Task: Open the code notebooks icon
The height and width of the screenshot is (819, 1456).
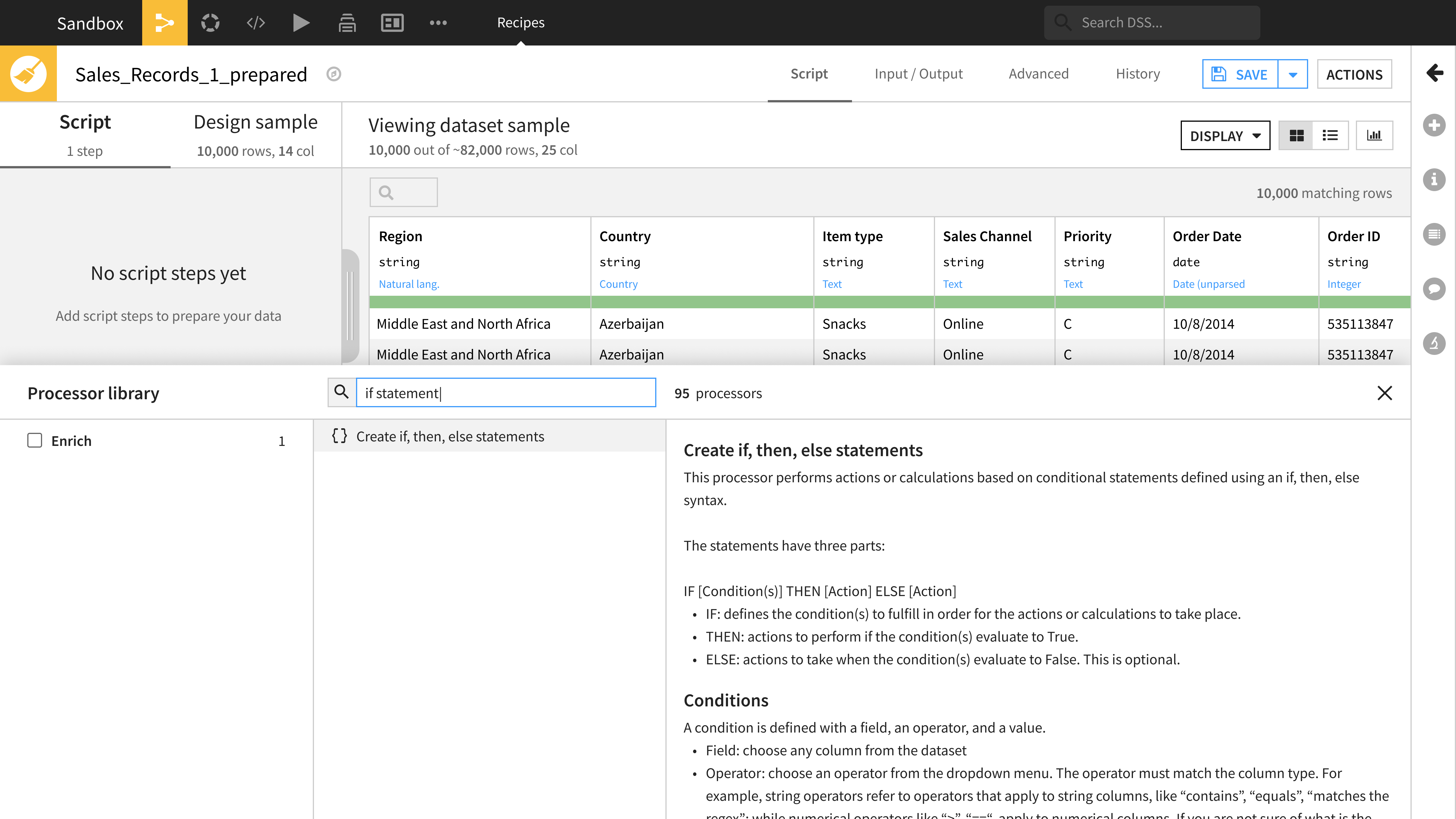Action: pos(255,23)
